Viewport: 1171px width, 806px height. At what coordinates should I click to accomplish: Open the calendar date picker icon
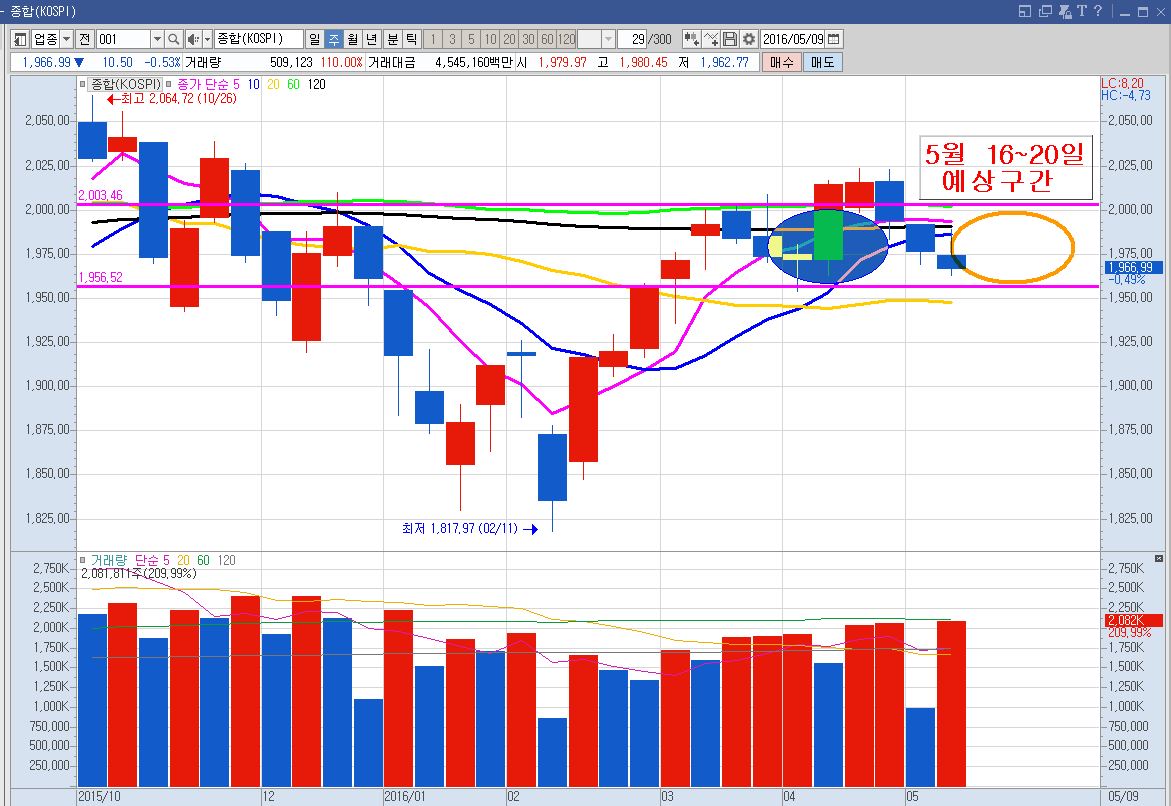(834, 39)
